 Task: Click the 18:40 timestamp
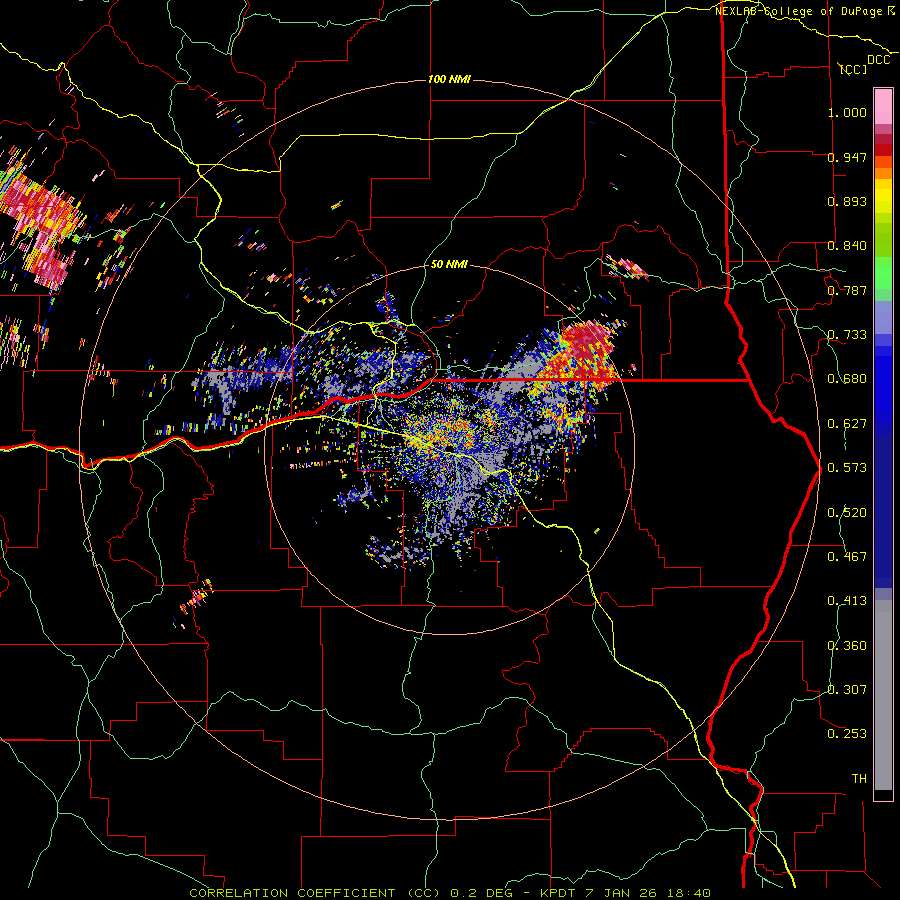tap(688, 893)
